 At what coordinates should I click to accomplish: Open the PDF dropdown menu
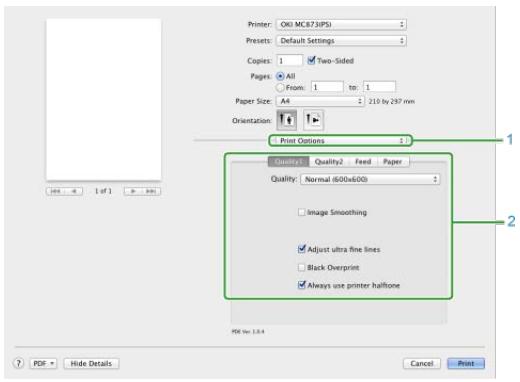[x=43, y=363]
